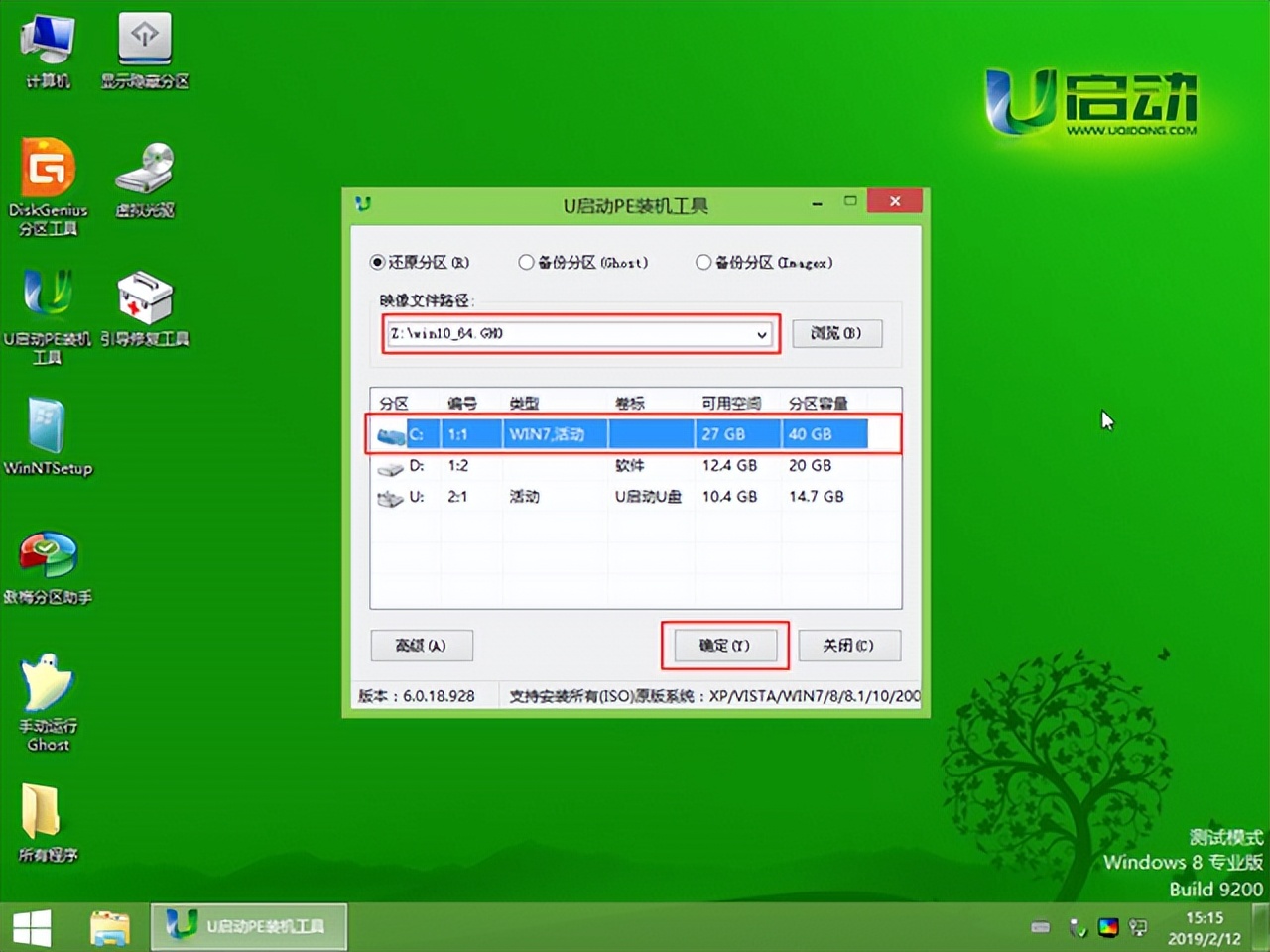Choose the 备份分区(Imagex) option

pos(702,262)
